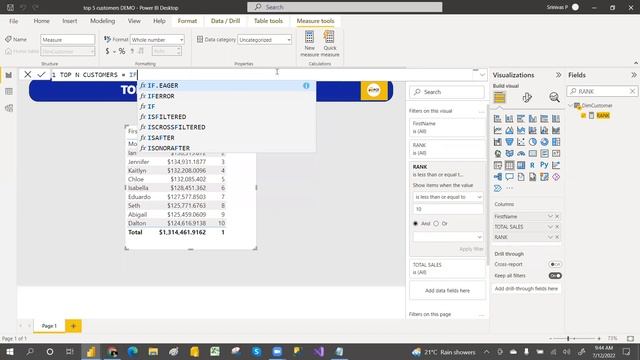Open 'is less than or equal to' dropdown
This screenshot has width=640, height=360.
pyautogui.click(x=448, y=197)
